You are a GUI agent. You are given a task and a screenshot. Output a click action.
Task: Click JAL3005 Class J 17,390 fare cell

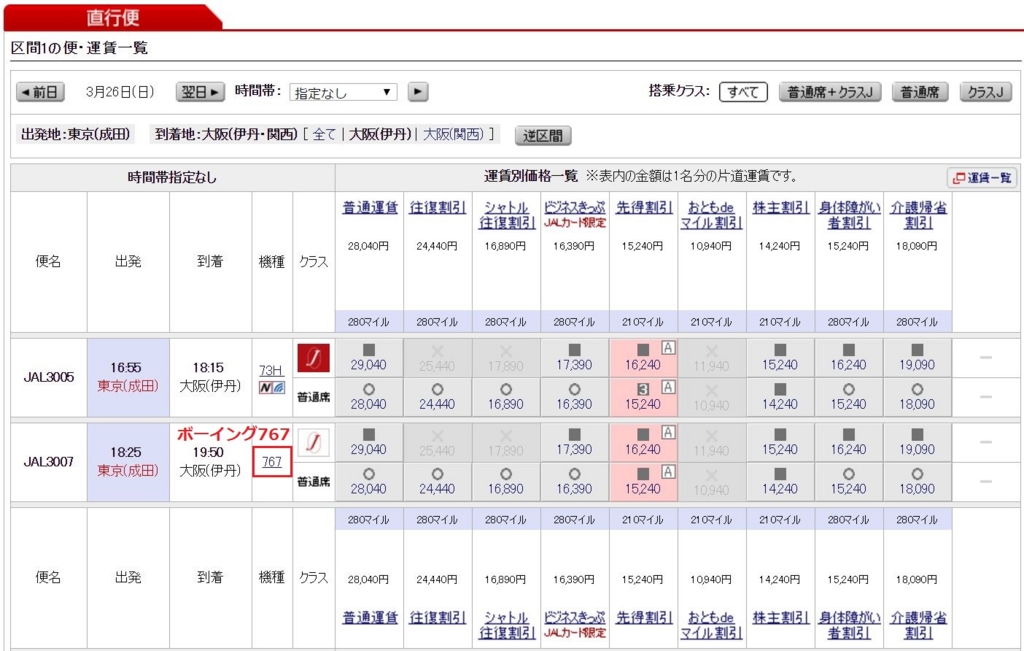575,358
